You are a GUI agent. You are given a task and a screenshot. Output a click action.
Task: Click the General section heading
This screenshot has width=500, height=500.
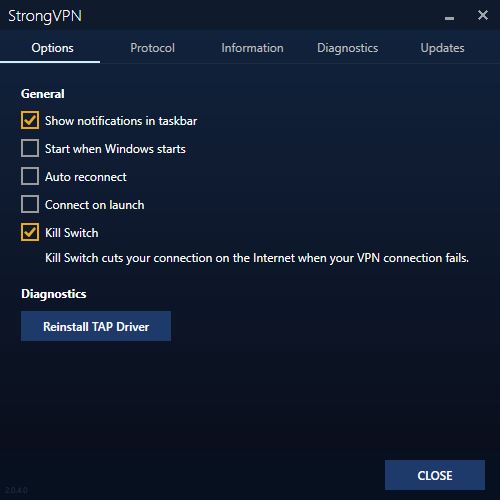43,94
